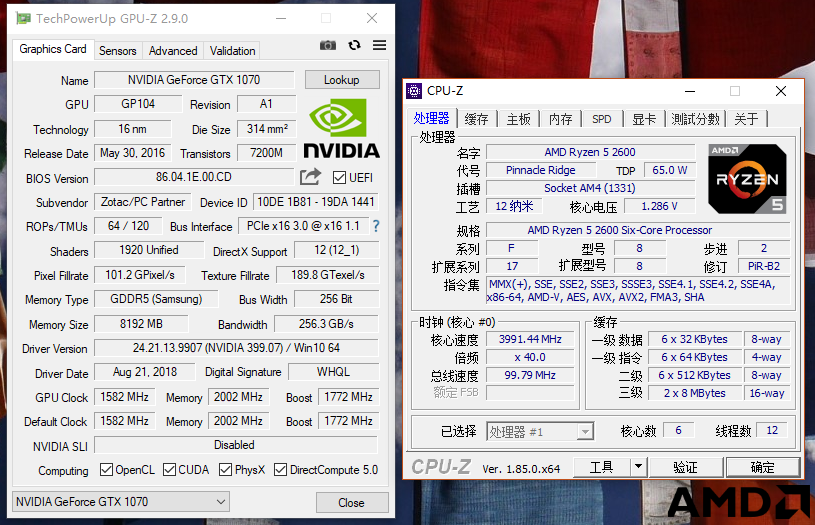815x525 pixels.
Task: Take a screenshot with GPU-Z camera icon
Action: pyautogui.click(x=327, y=45)
